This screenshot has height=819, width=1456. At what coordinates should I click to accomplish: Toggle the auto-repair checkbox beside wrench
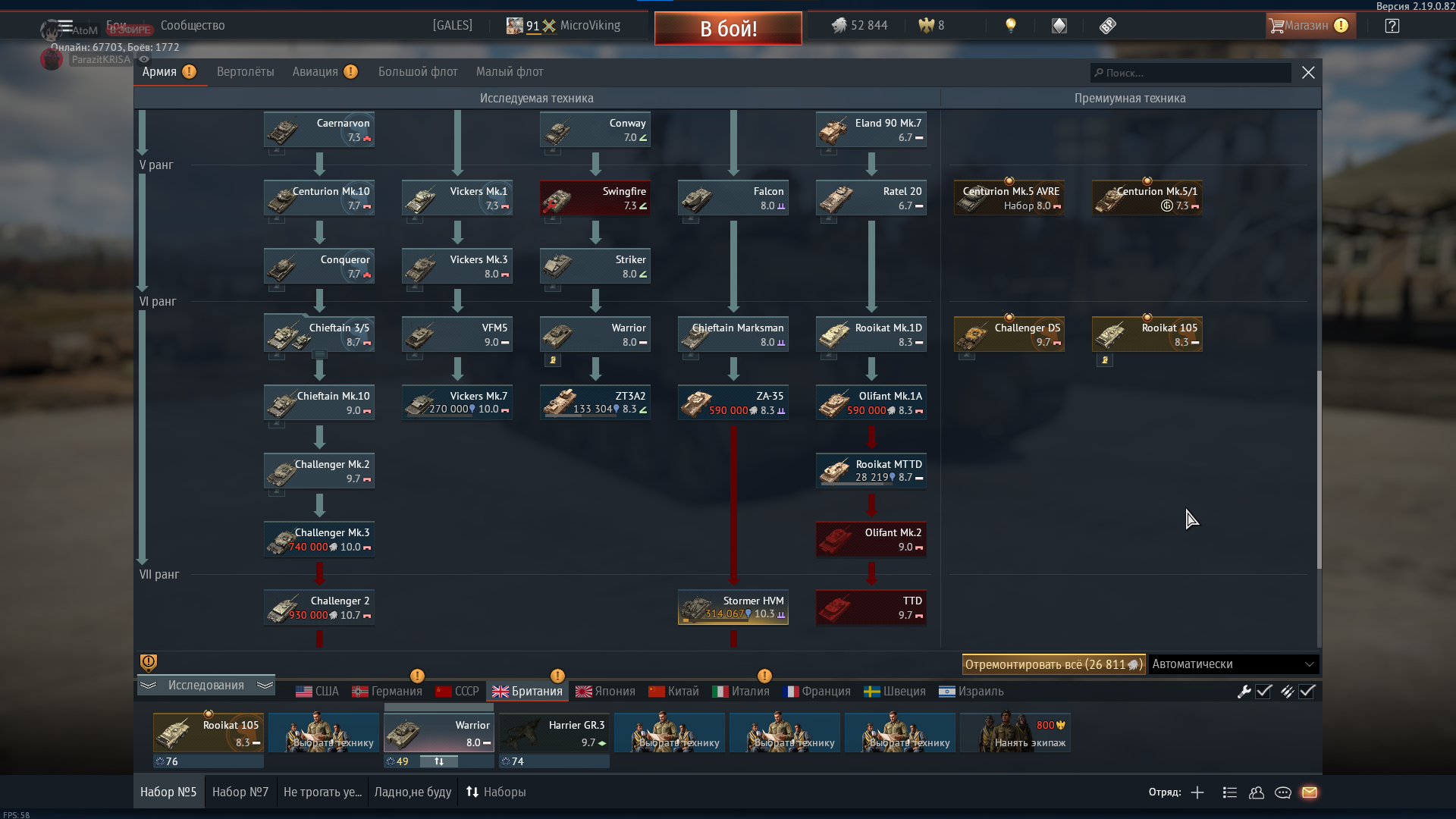[x=1263, y=692]
